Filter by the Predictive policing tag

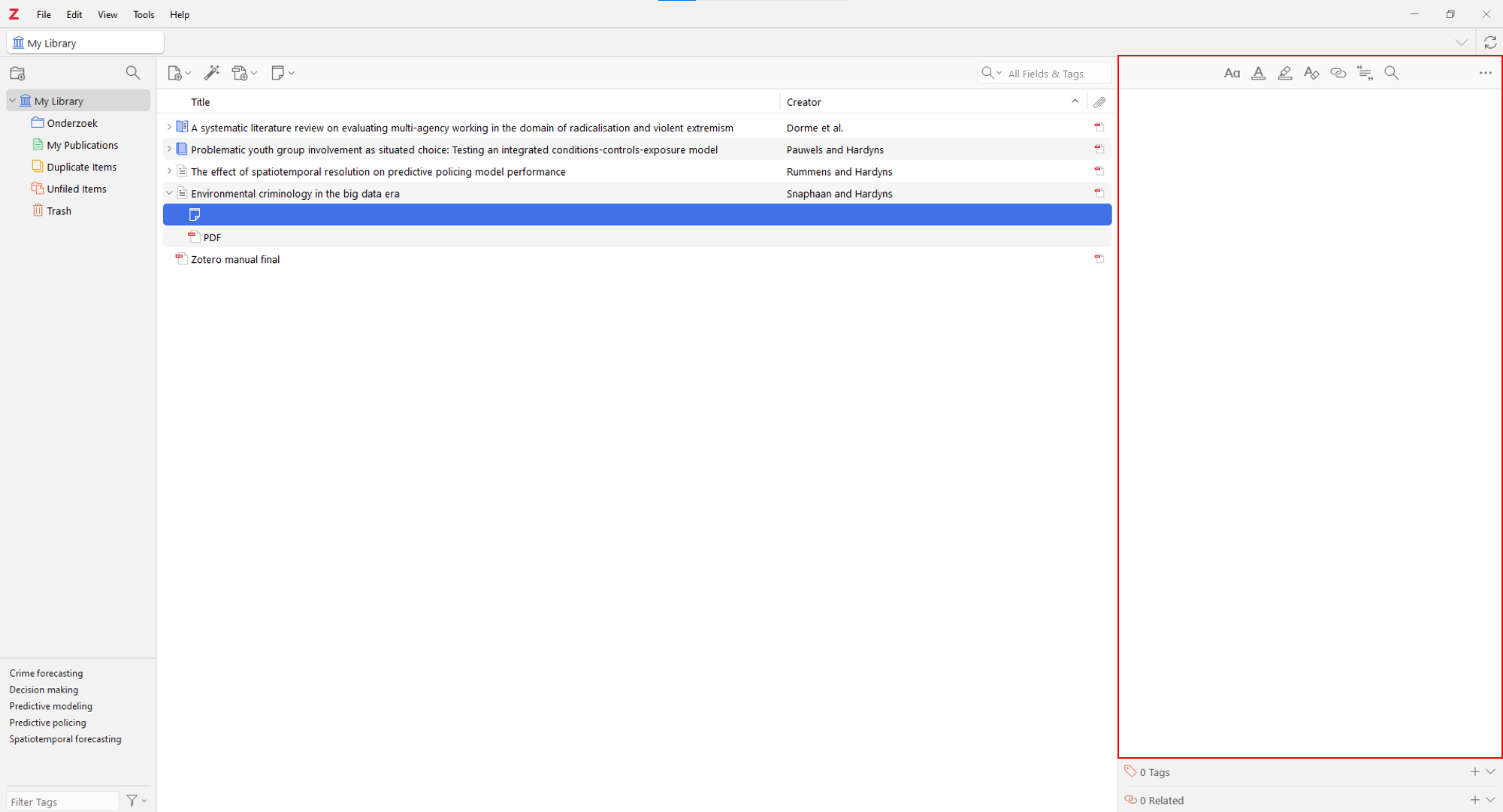47,723
